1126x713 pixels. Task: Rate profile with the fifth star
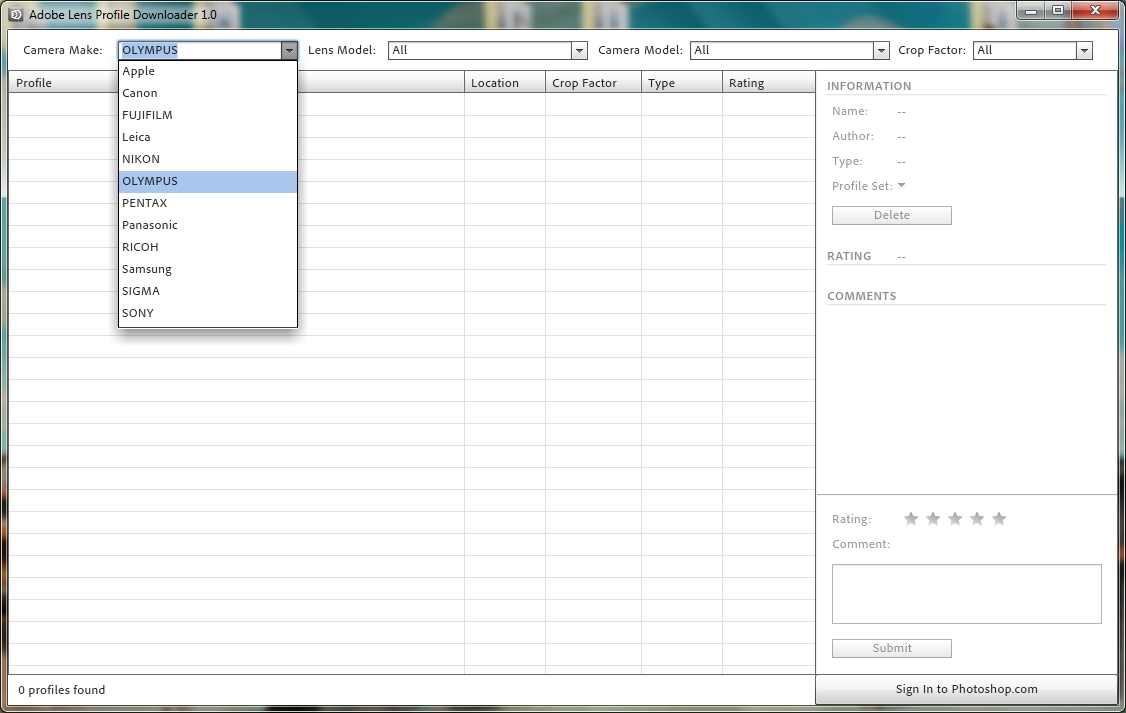(x=999, y=518)
